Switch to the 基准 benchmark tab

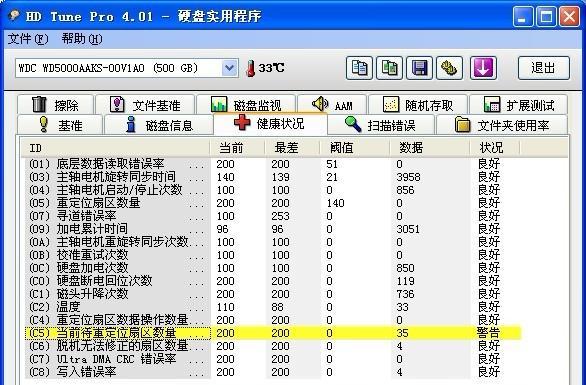coord(60,125)
